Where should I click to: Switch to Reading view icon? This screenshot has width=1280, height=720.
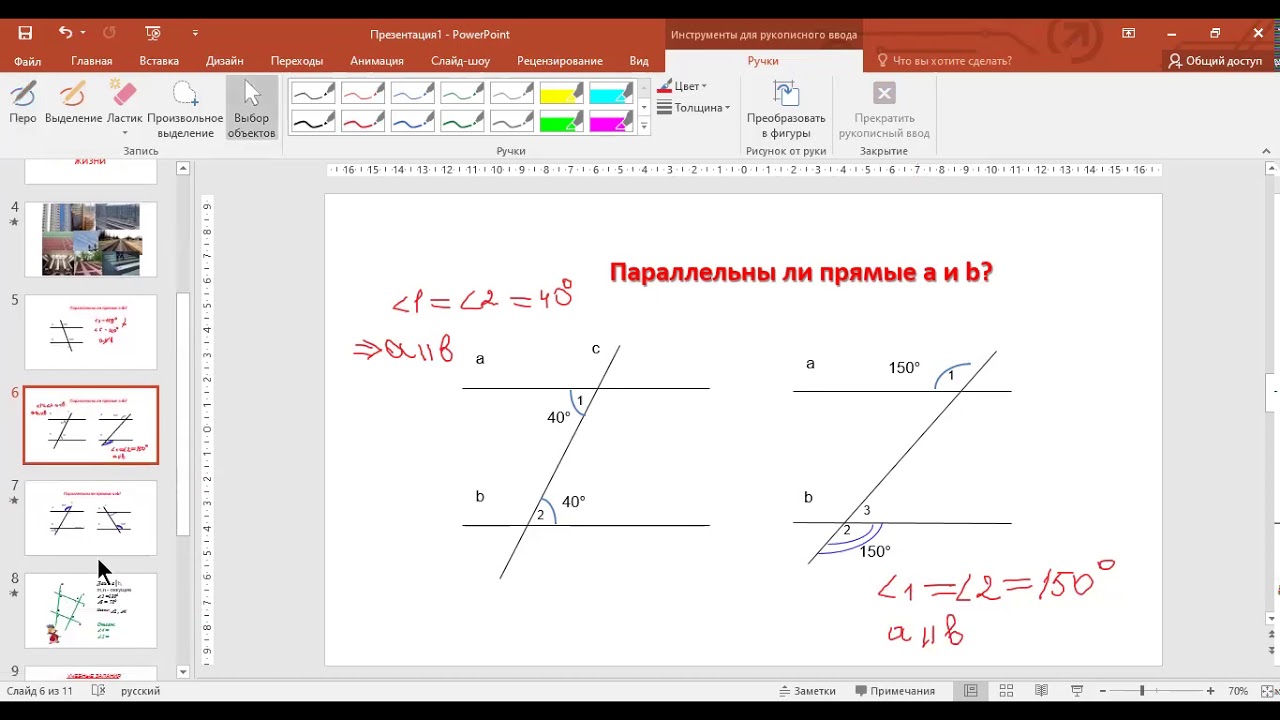click(1041, 691)
